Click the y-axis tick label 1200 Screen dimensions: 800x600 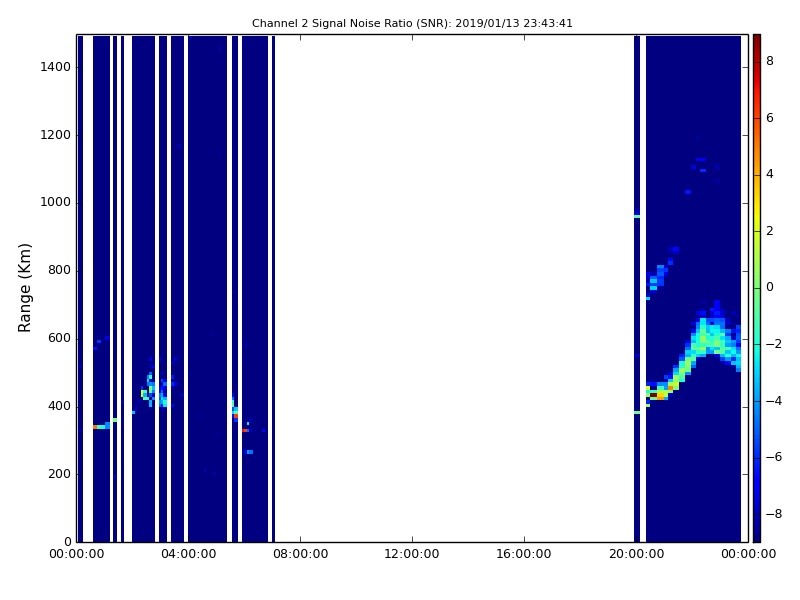56,135
